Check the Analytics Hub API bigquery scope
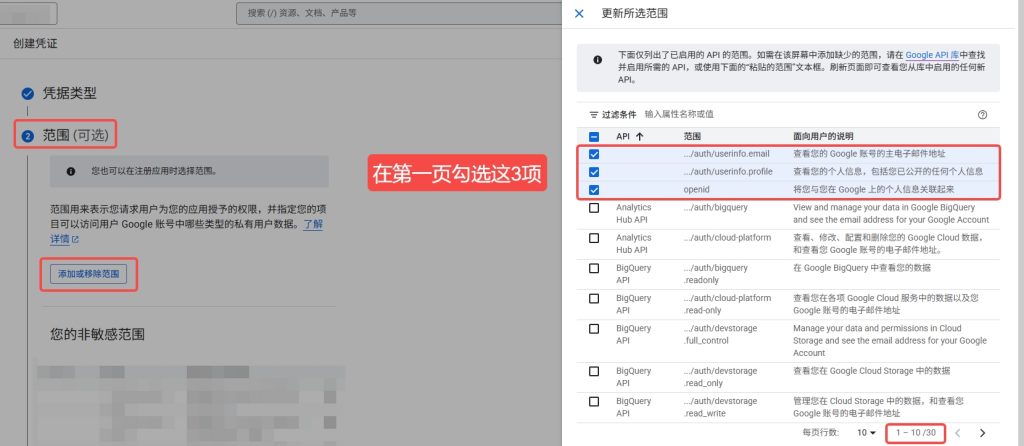Image resolution: width=1024 pixels, height=446 pixels. tap(594, 208)
